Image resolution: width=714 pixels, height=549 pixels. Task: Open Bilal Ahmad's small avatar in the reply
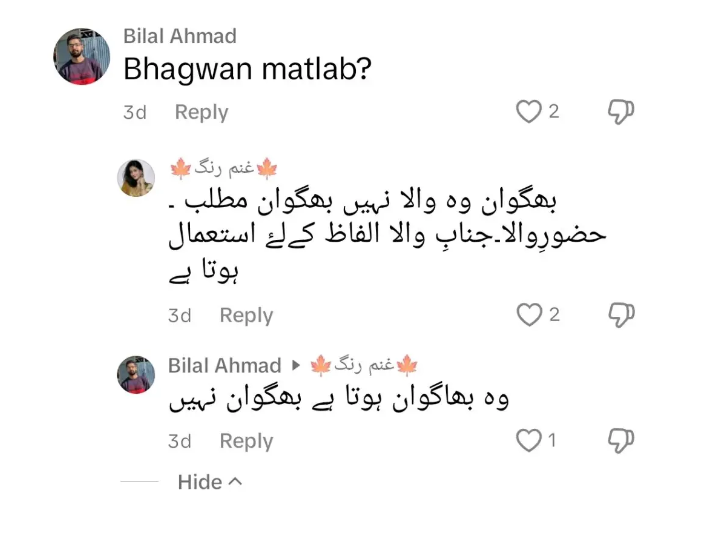[x=136, y=375]
